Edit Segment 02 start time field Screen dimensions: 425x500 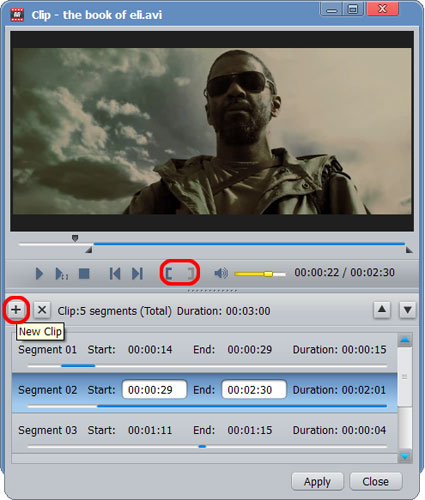(x=154, y=389)
